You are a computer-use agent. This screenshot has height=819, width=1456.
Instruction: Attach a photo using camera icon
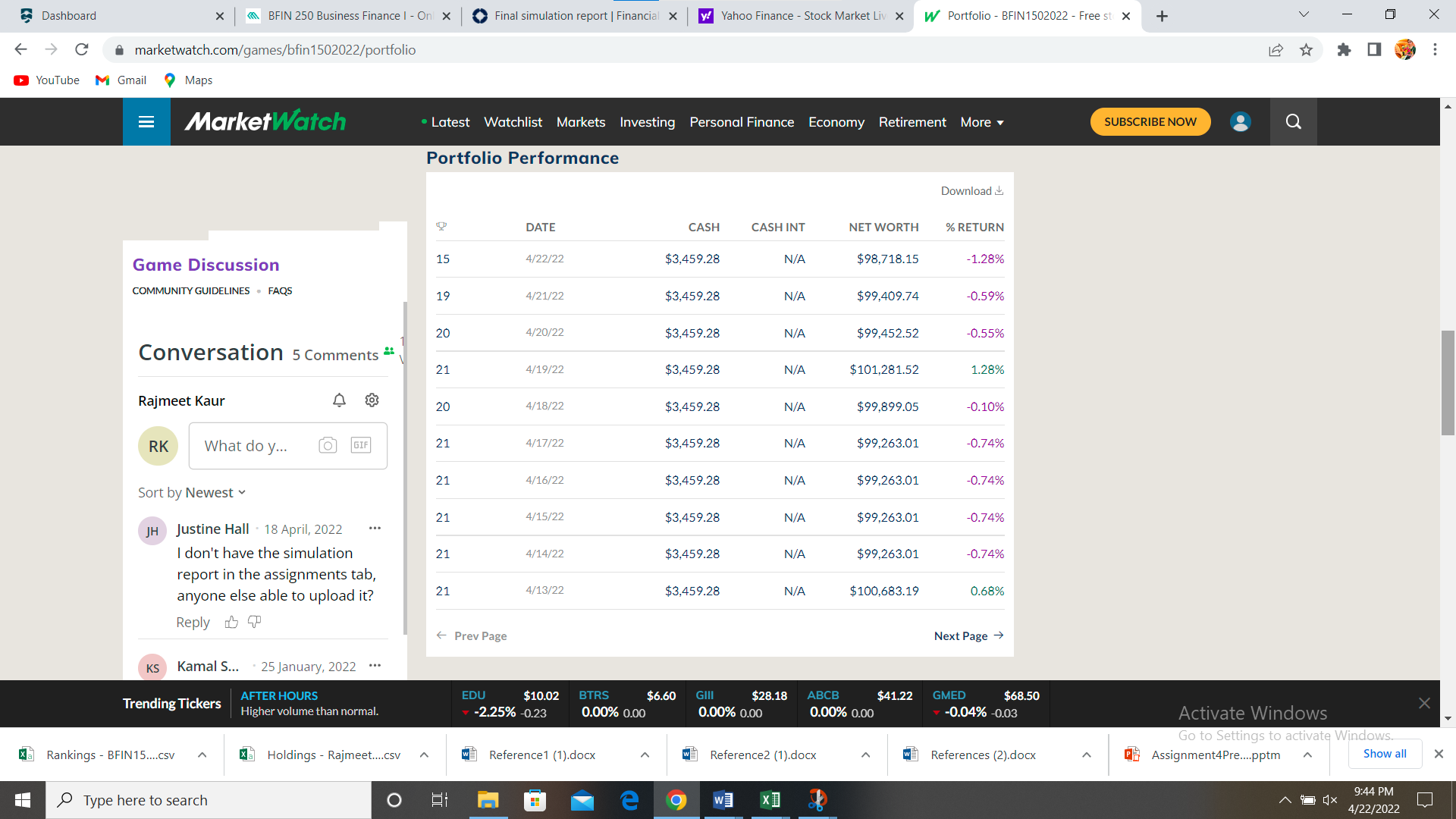tap(328, 446)
